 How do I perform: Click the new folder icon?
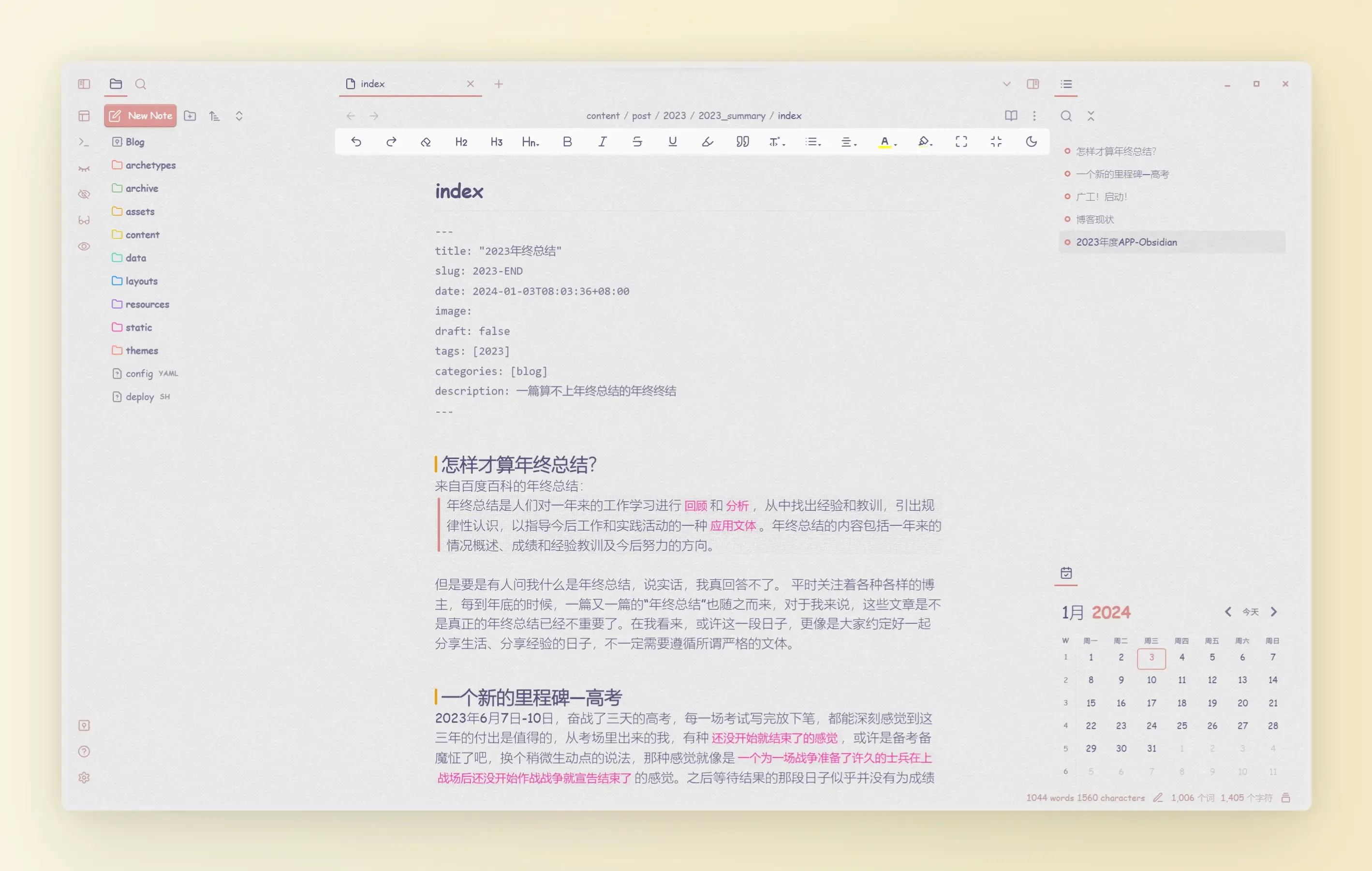[x=190, y=116]
